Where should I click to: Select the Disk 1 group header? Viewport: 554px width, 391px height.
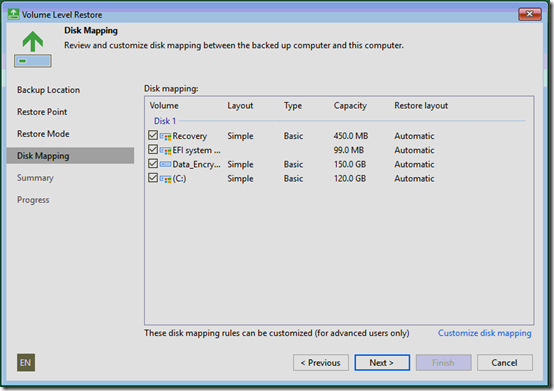point(165,121)
